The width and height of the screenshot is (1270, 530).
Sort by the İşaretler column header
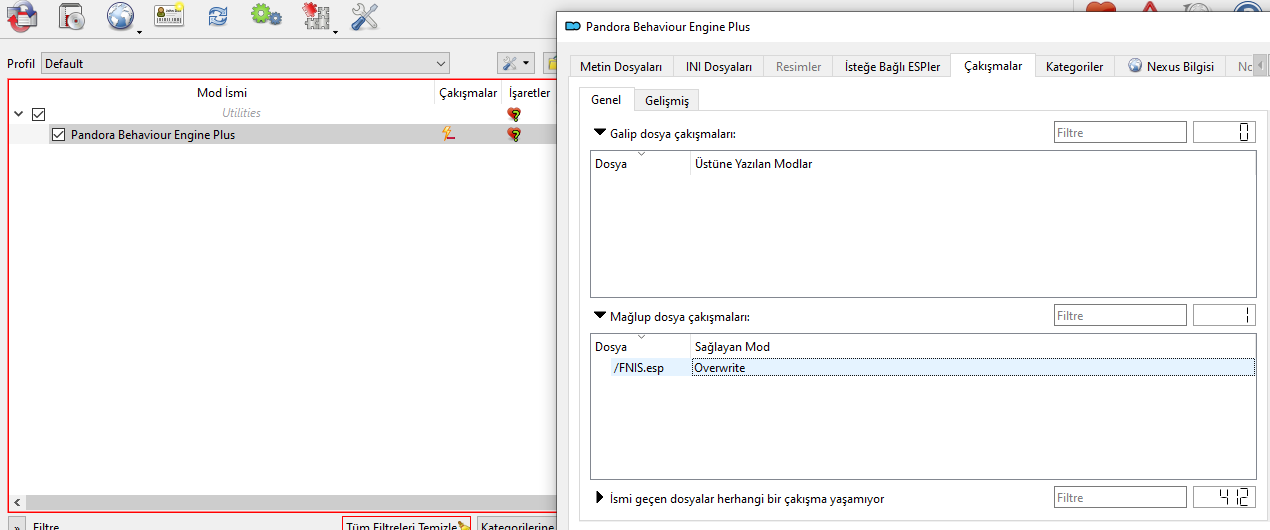530,93
